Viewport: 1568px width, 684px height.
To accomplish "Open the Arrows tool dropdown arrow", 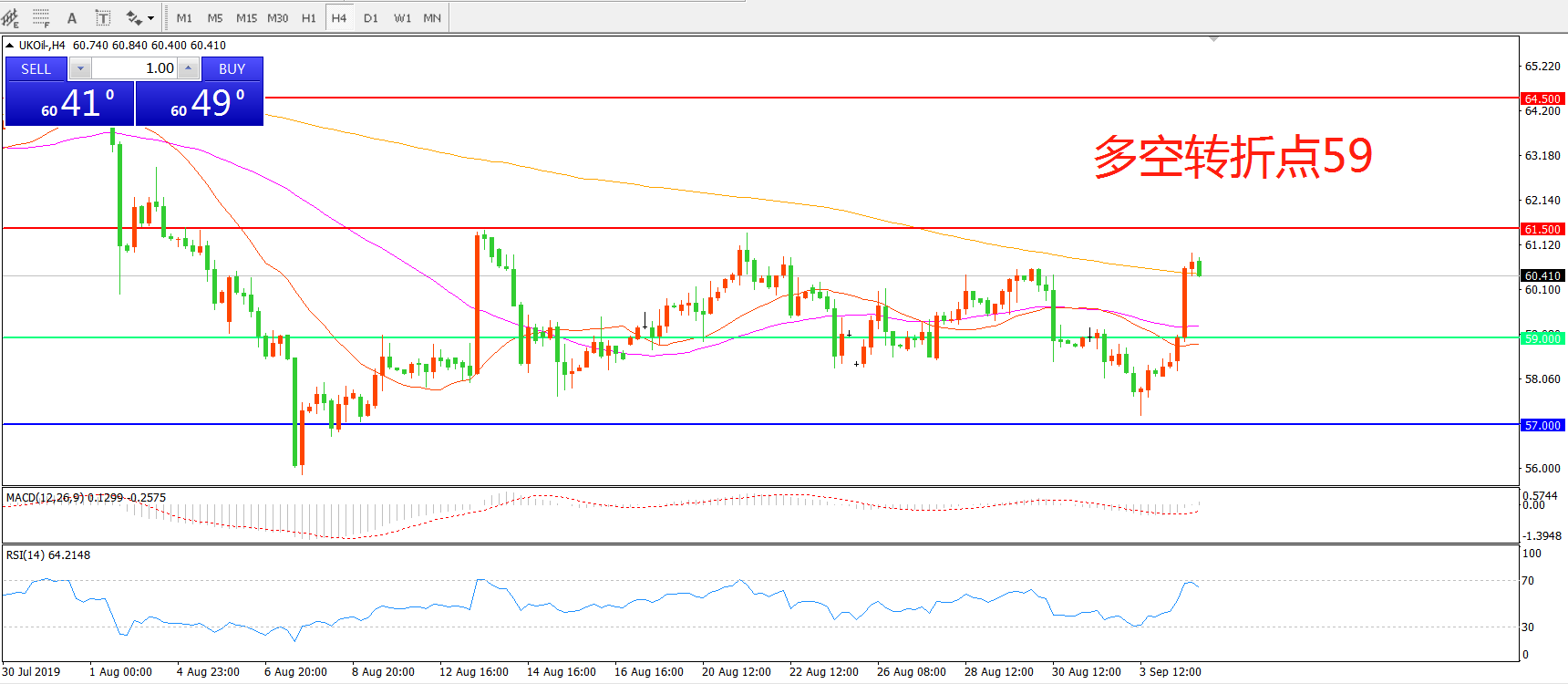I will [151, 17].
